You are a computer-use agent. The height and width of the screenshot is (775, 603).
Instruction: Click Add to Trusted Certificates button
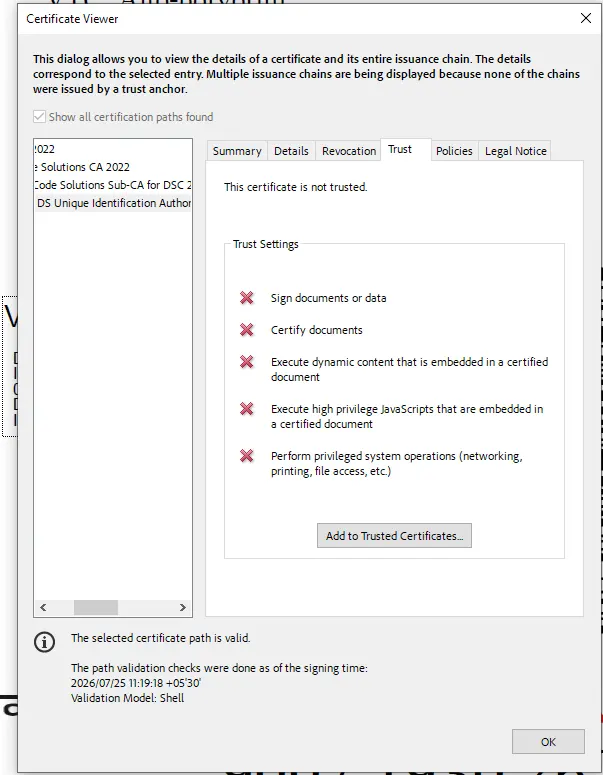coord(394,536)
